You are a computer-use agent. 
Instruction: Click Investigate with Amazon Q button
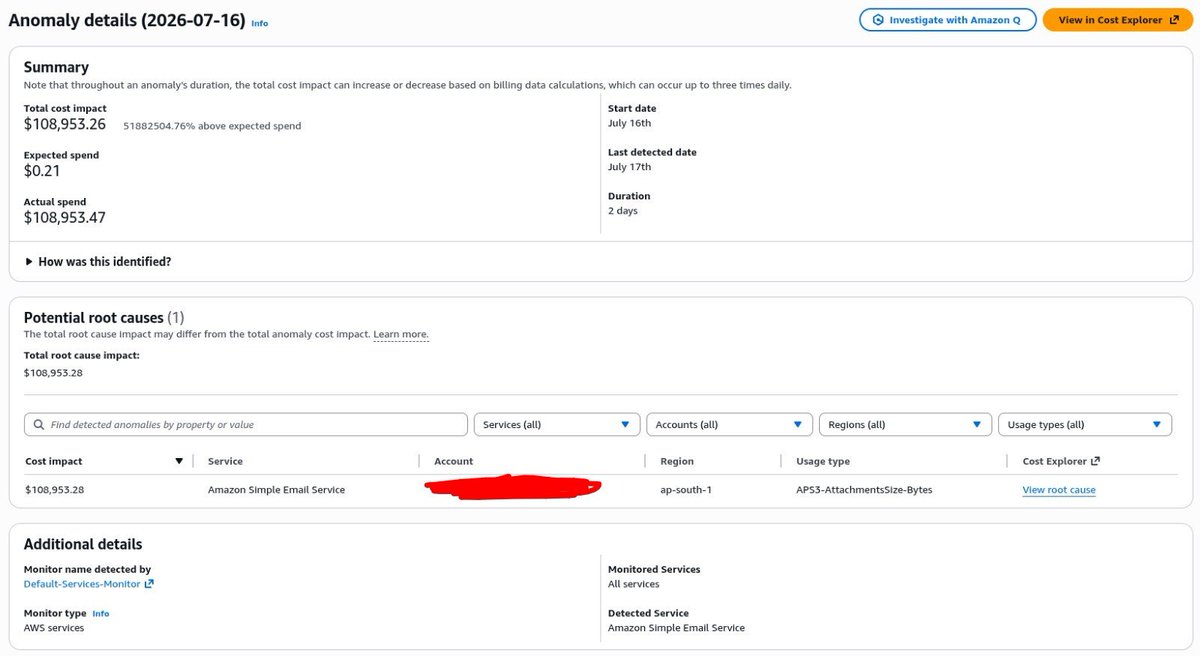[x=947, y=20]
